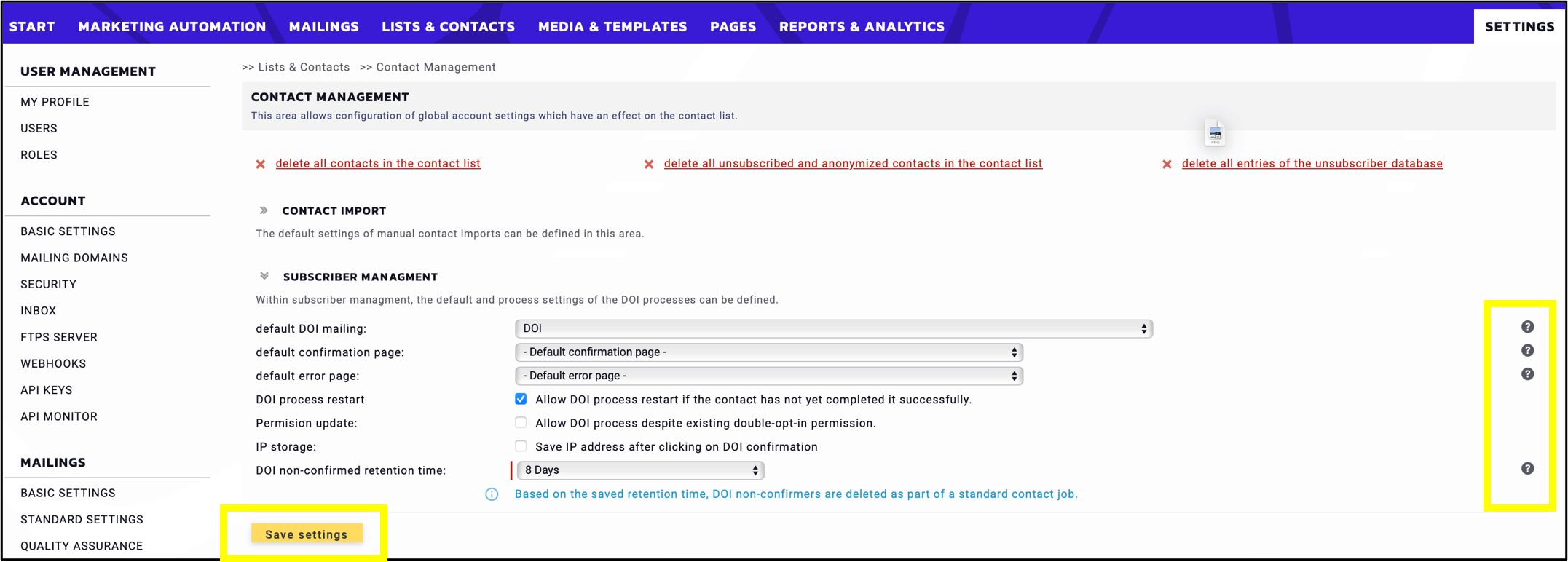
Task: Open Mailing Domains in sidebar
Action: pos(74,258)
